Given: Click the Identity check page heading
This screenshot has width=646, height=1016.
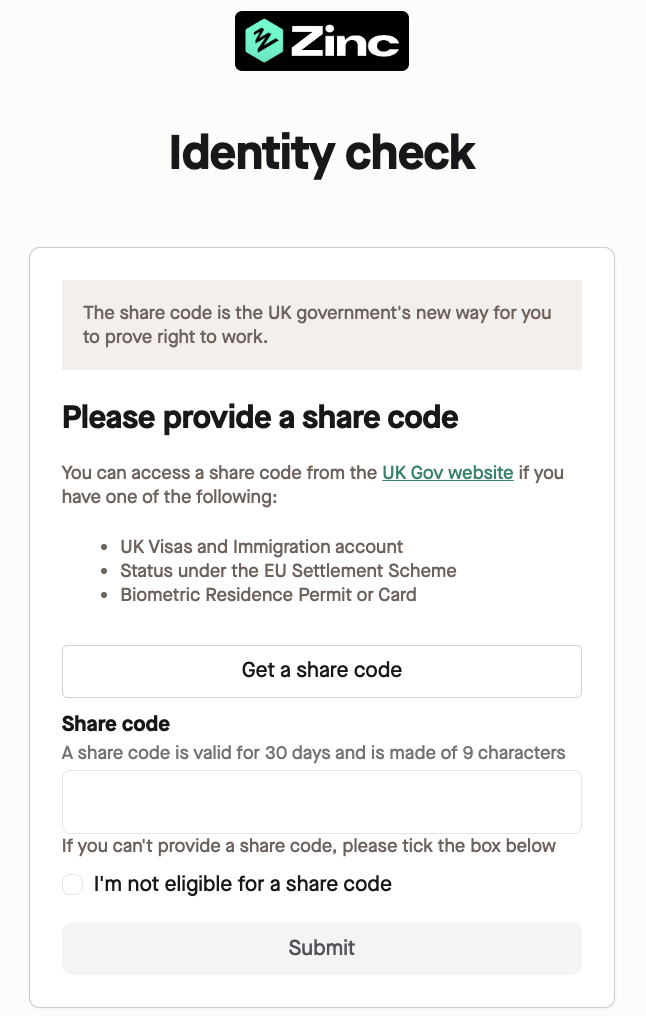Looking at the screenshot, I should (x=322, y=153).
